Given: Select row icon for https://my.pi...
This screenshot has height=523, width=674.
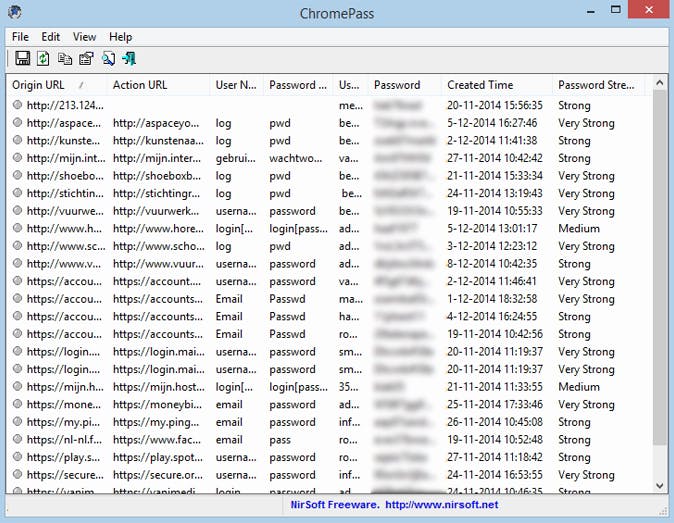Looking at the screenshot, I should [17, 421].
